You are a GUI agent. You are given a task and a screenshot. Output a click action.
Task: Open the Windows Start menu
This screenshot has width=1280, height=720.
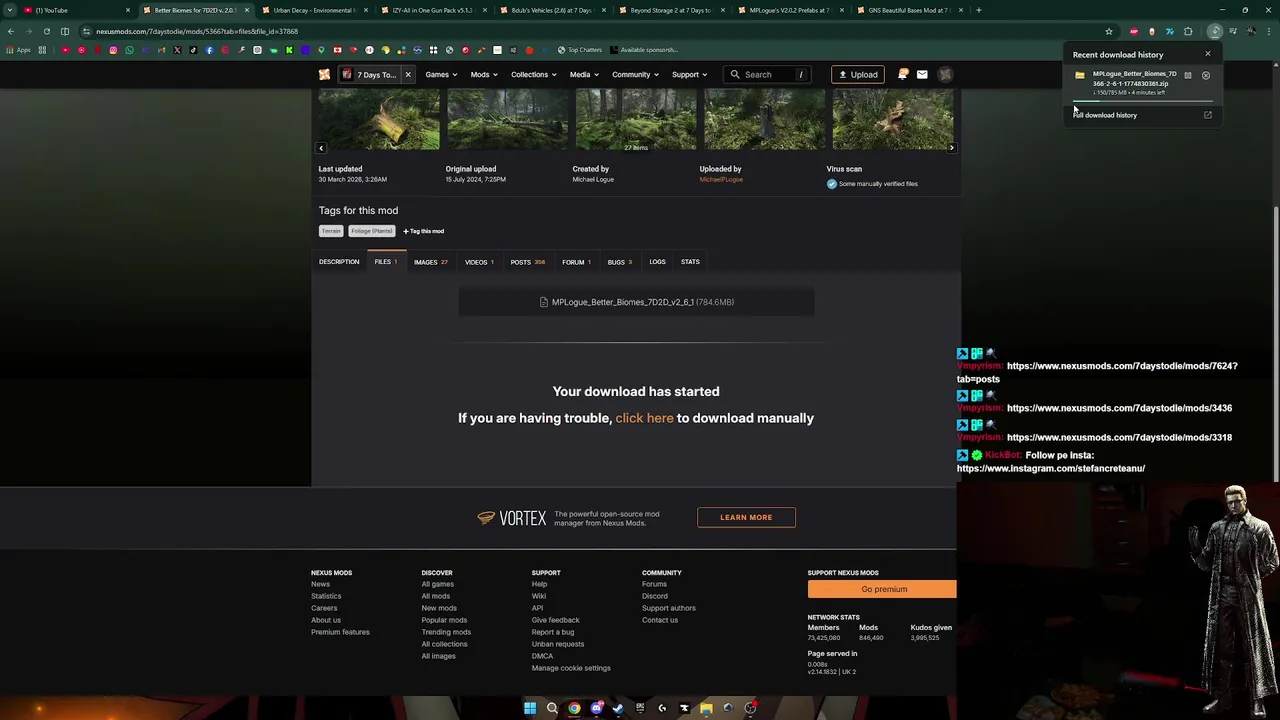point(530,708)
